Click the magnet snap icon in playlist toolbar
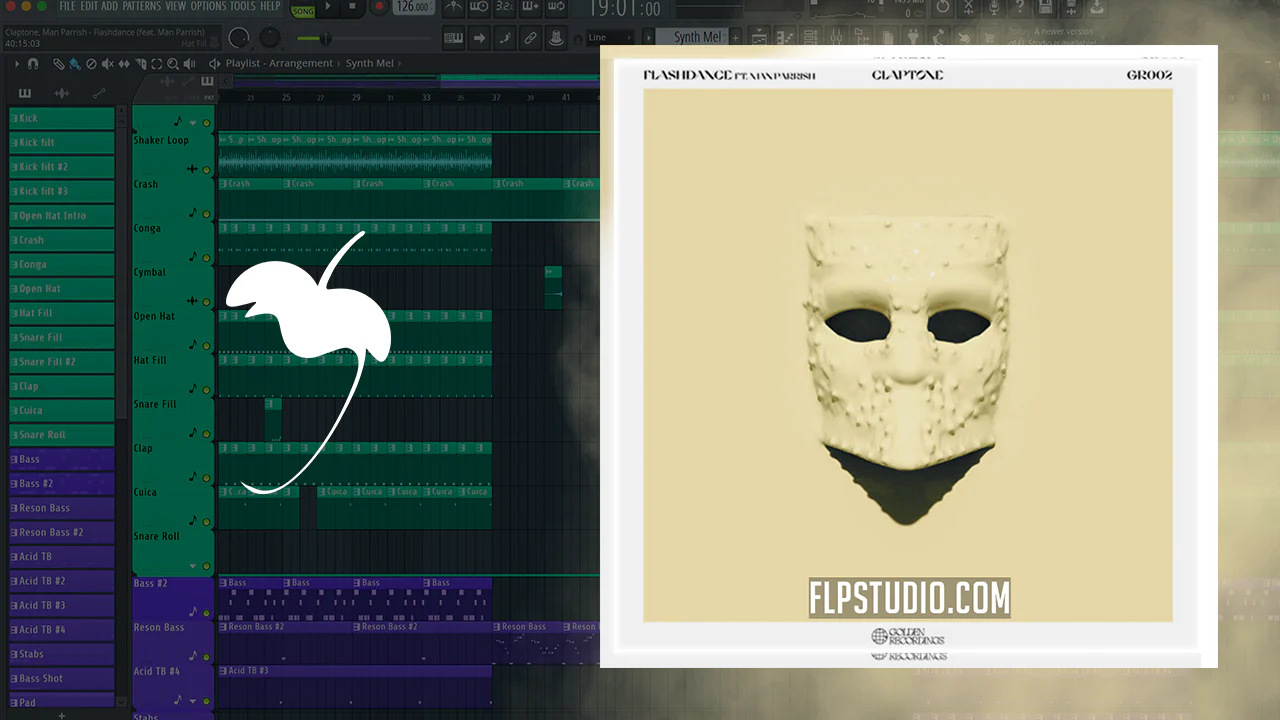The height and width of the screenshot is (720, 1280). (x=33, y=64)
